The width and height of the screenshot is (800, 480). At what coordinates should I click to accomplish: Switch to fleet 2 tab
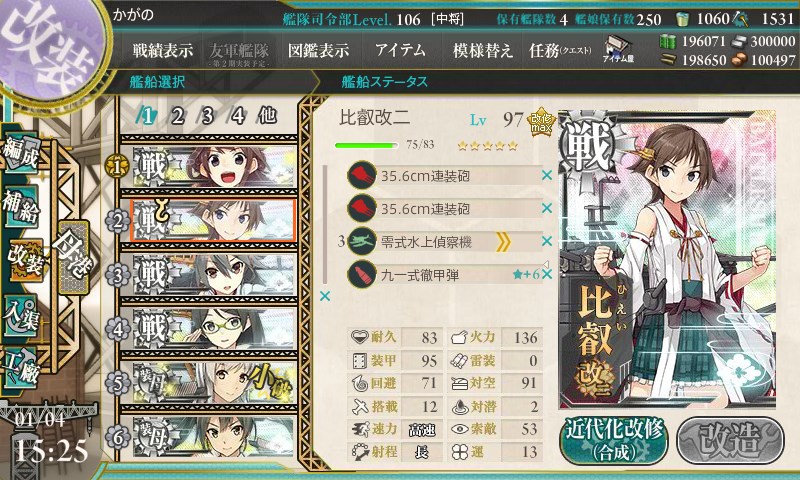pos(177,116)
